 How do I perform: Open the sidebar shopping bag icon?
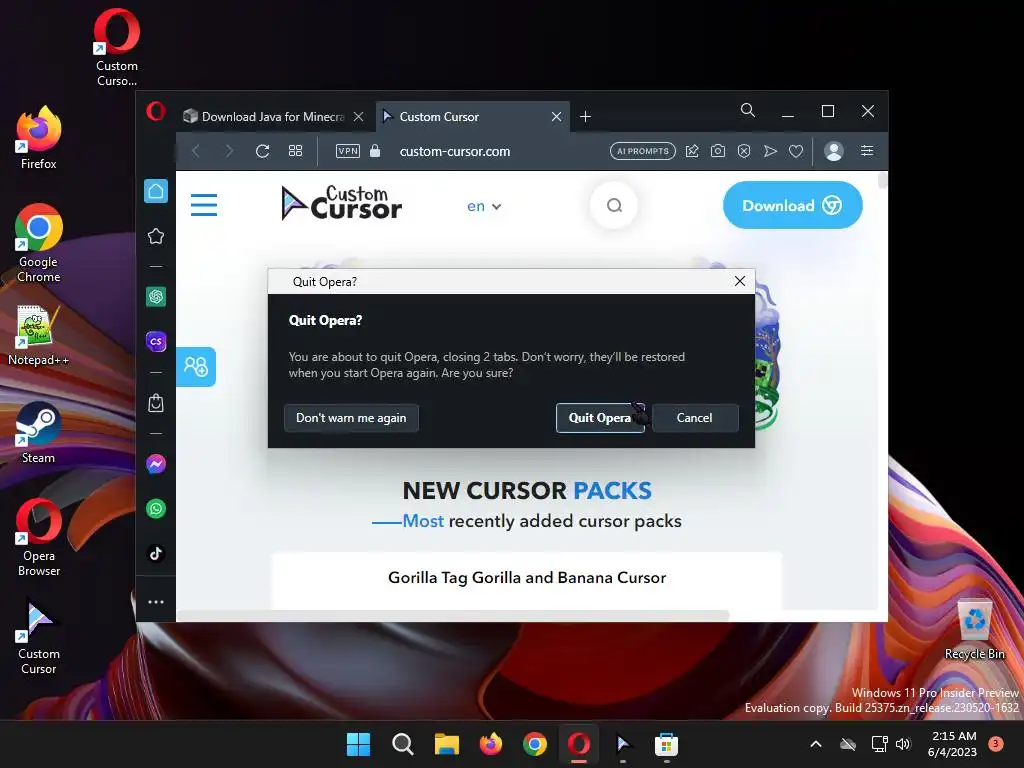[x=156, y=403]
